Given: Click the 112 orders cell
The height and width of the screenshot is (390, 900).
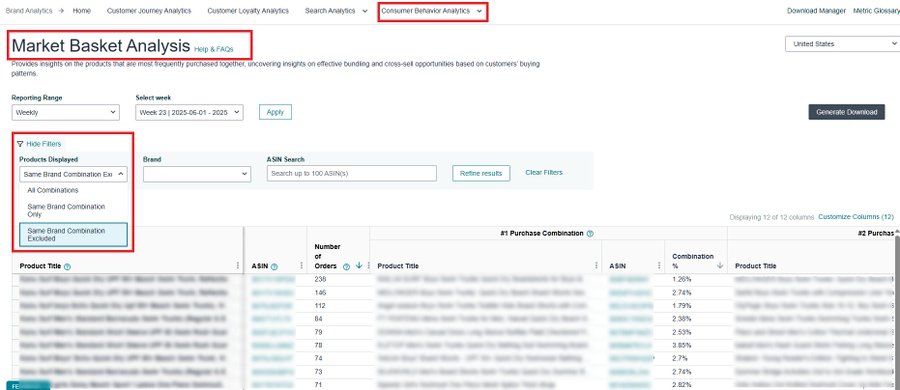Looking at the screenshot, I should pyautogui.click(x=320, y=306).
